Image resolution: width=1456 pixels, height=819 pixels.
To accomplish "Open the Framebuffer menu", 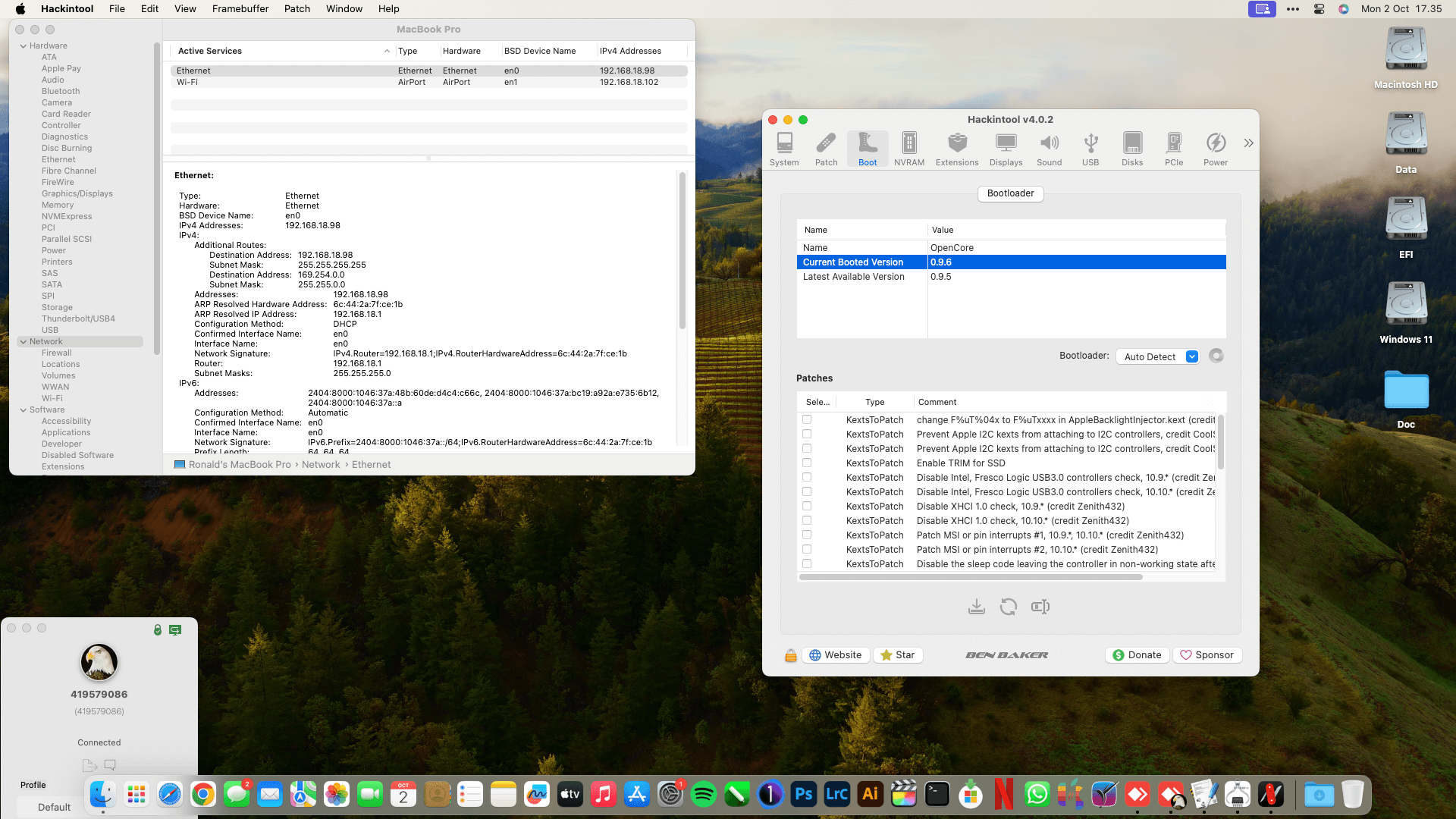I will (x=240, y=9).
